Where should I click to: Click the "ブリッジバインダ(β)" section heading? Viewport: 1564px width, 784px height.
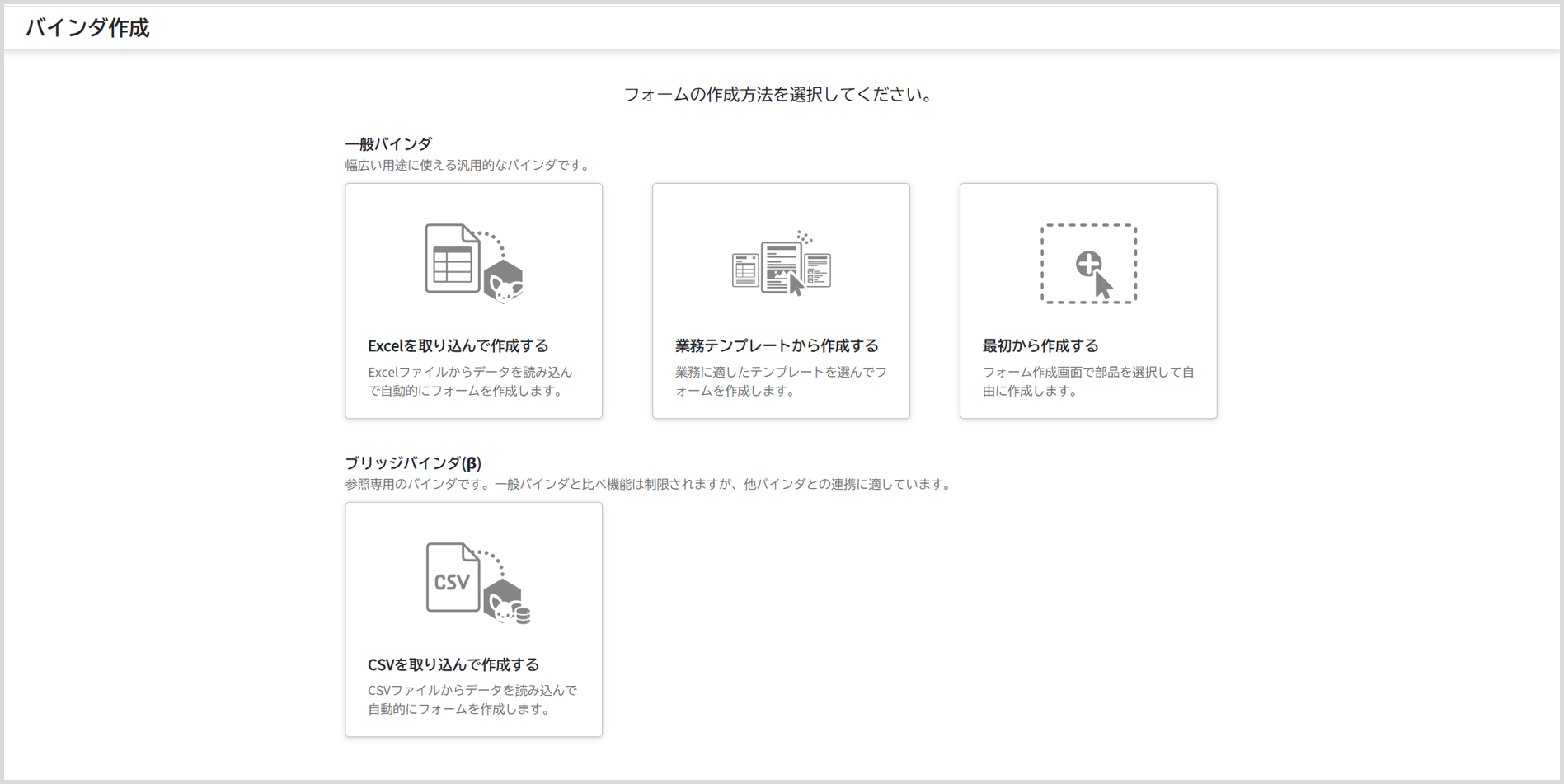point(412,462)
